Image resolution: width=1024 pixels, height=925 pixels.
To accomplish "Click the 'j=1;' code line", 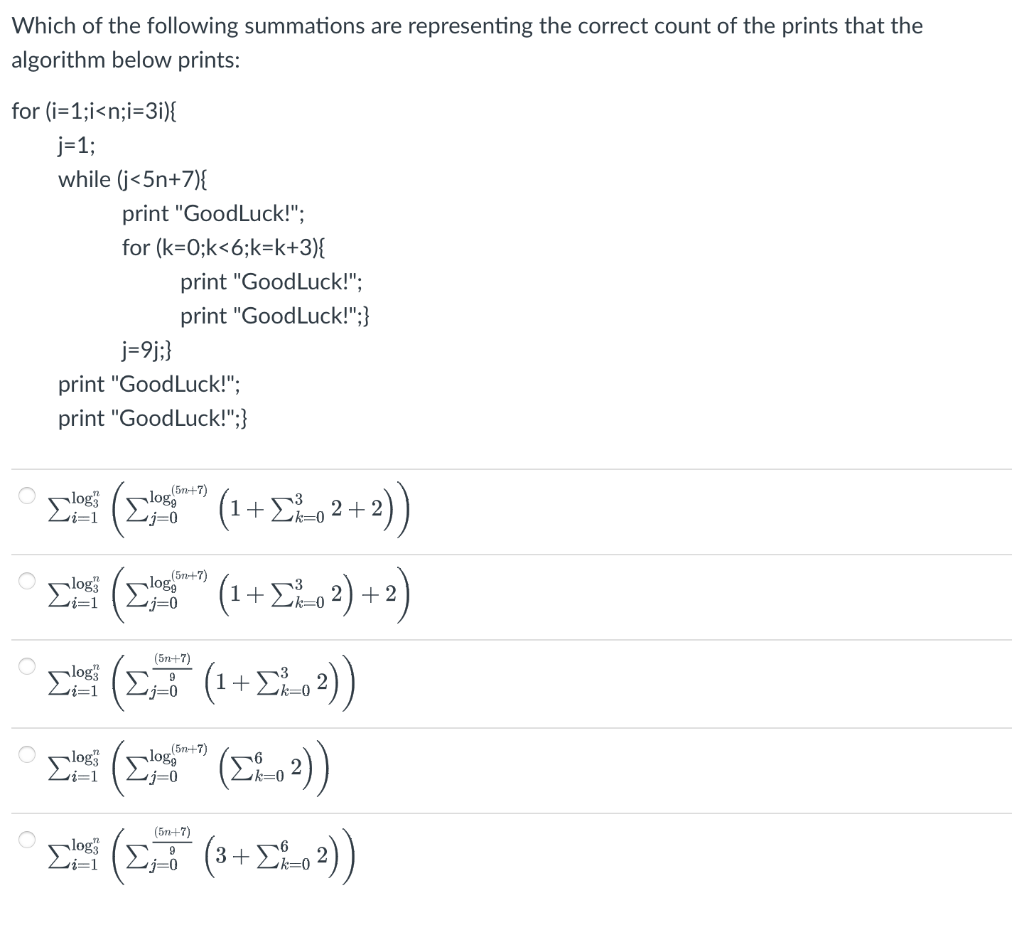I will coord(76,145).
